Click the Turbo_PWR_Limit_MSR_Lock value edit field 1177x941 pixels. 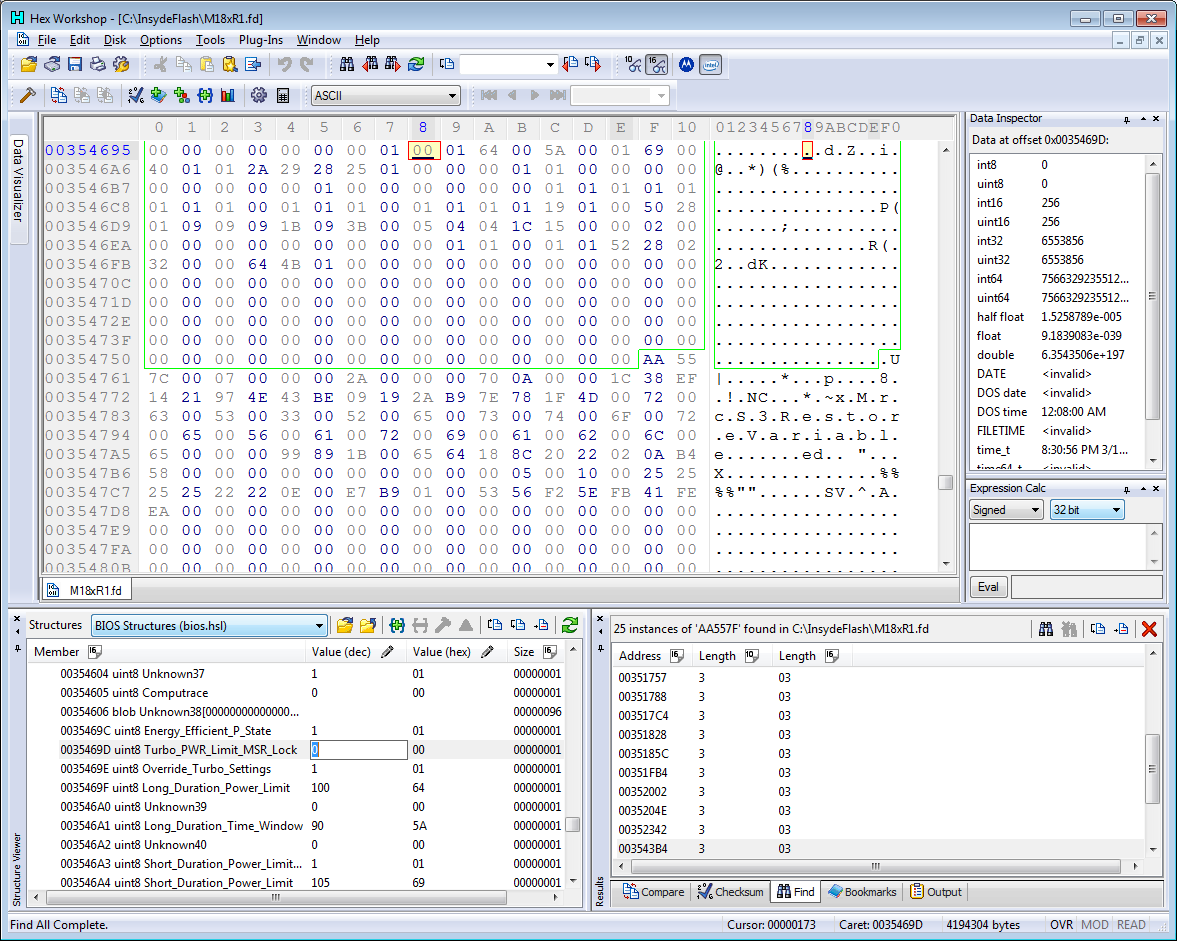(x=359, y=750)
